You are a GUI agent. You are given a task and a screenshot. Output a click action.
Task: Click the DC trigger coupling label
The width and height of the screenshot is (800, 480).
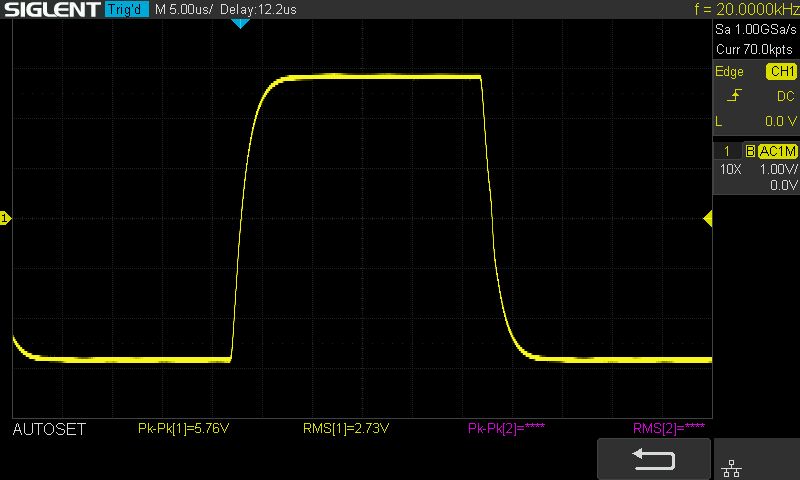coord(786,96)
